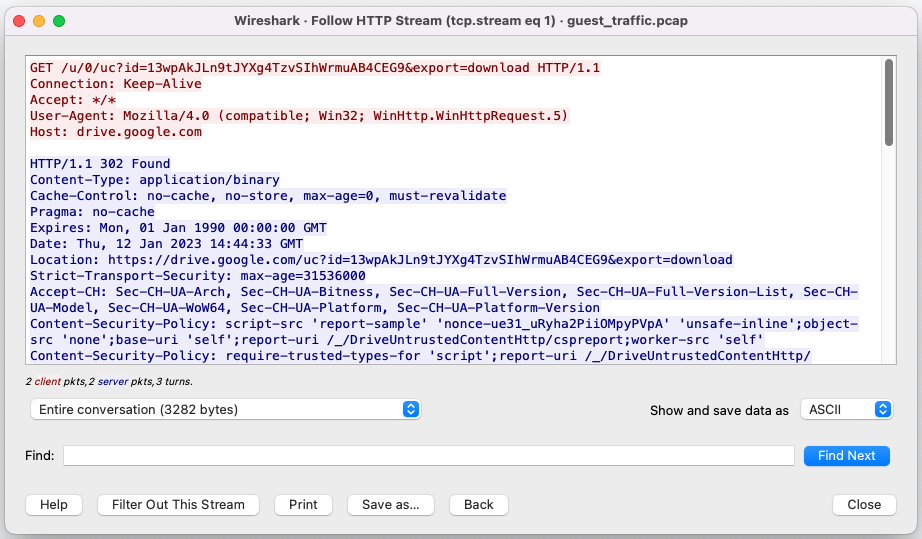Click the 'Accept: */*' header line
Screen dimensions: 922x539
[x=73, y=99]
